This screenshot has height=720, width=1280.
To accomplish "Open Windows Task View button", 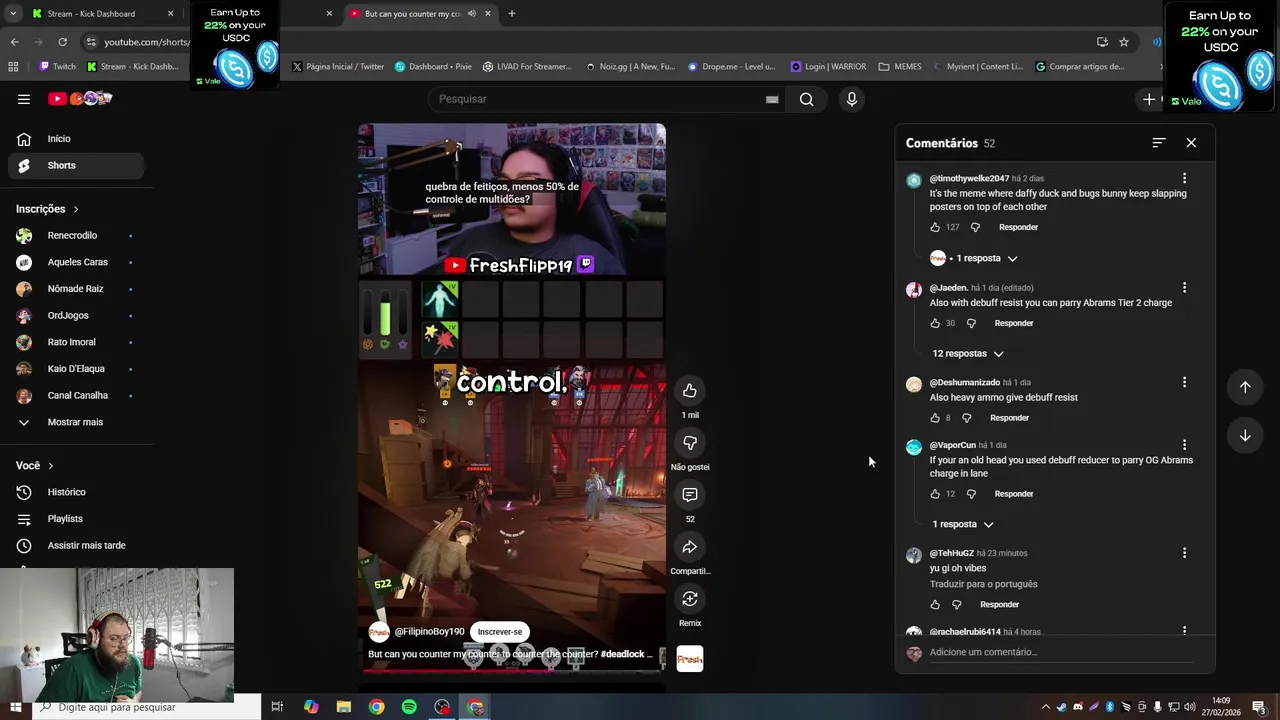I will [x=277, y=707].
